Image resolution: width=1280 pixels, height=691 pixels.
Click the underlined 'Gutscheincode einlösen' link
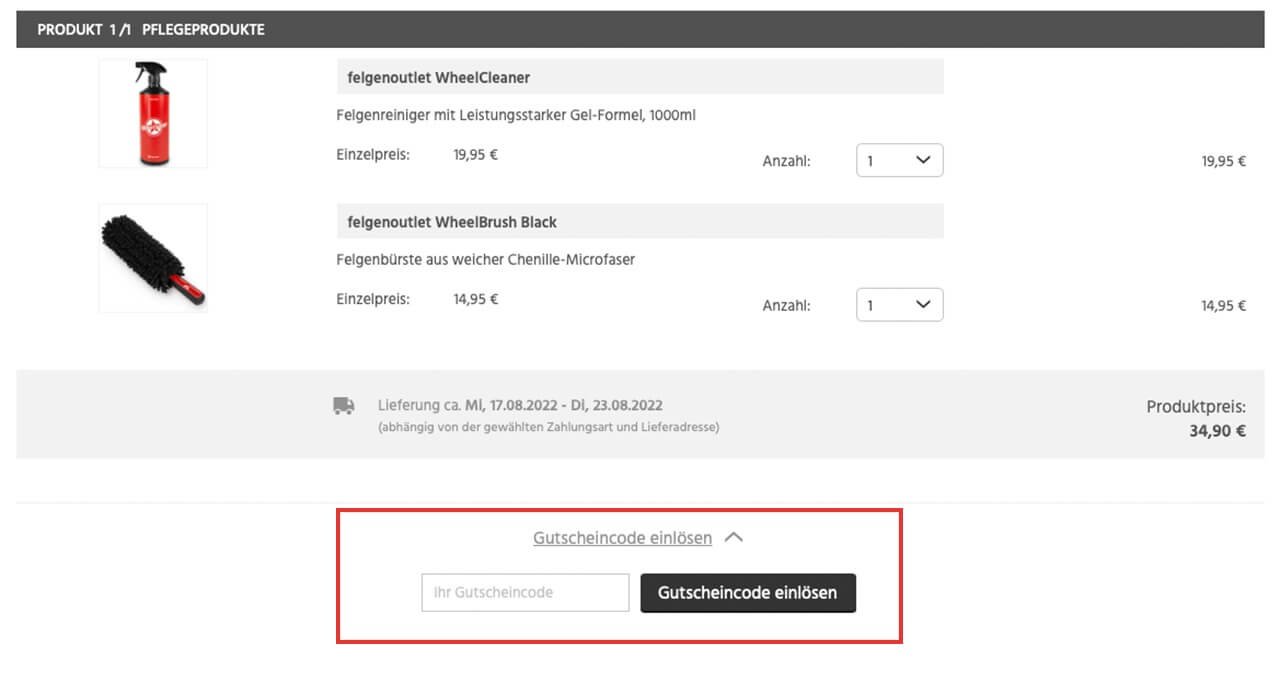(x=622, y=538)
